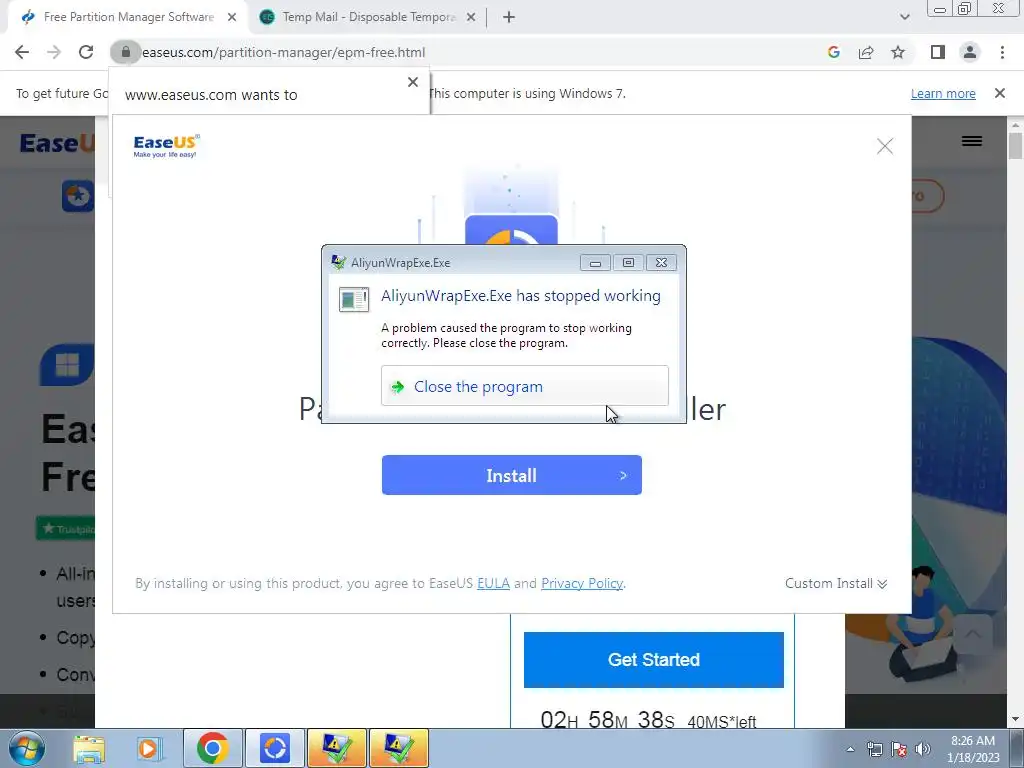Switch to Temp Mail browser tab
The width and height of the screenshot is (1024, 768).
(368, 17)
